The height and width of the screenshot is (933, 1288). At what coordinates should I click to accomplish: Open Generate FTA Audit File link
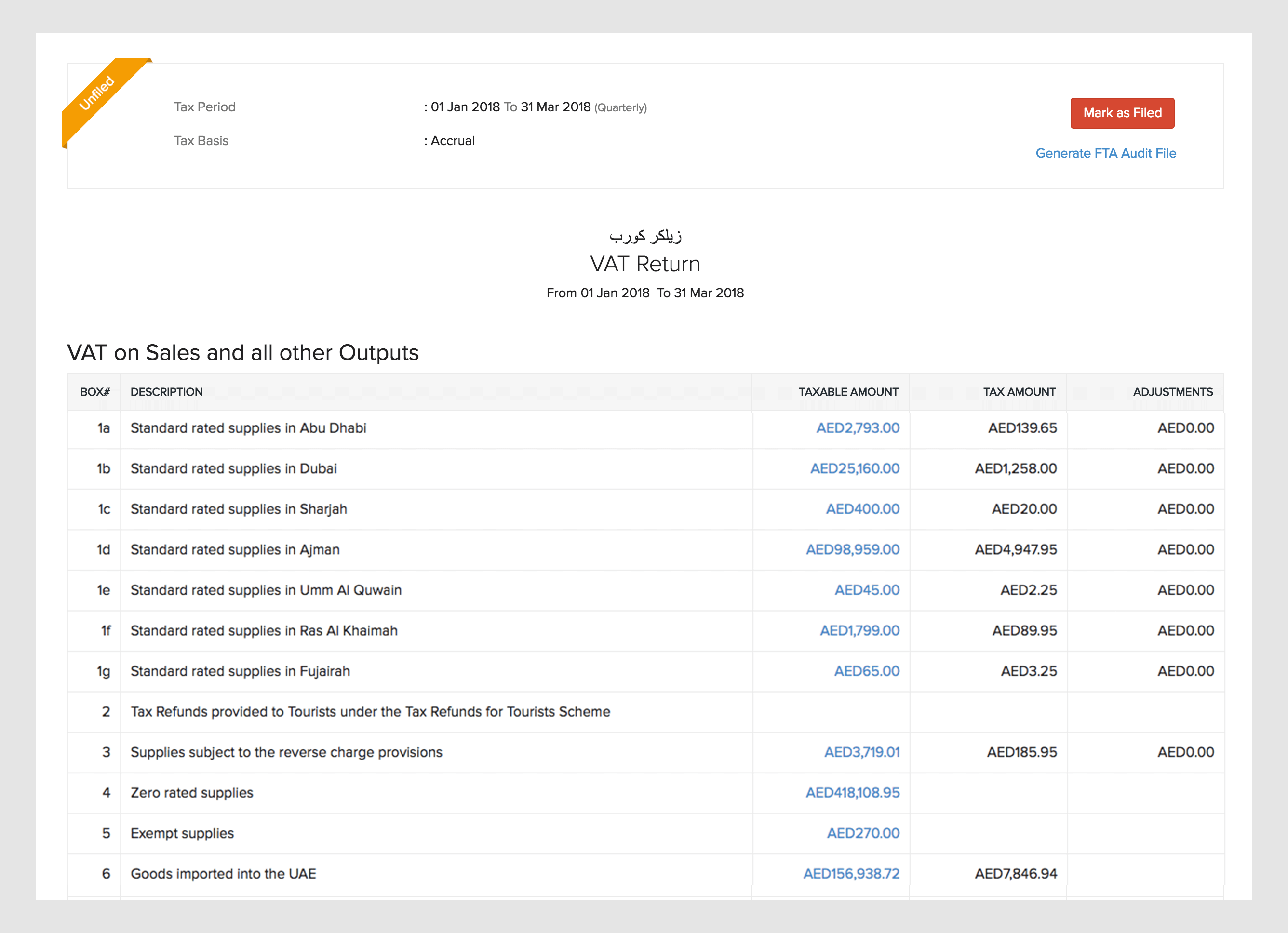click(1105, 153)
